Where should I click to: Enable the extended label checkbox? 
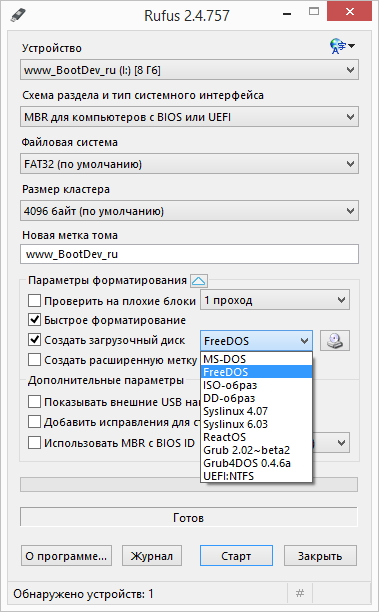(x=34, y=359)
